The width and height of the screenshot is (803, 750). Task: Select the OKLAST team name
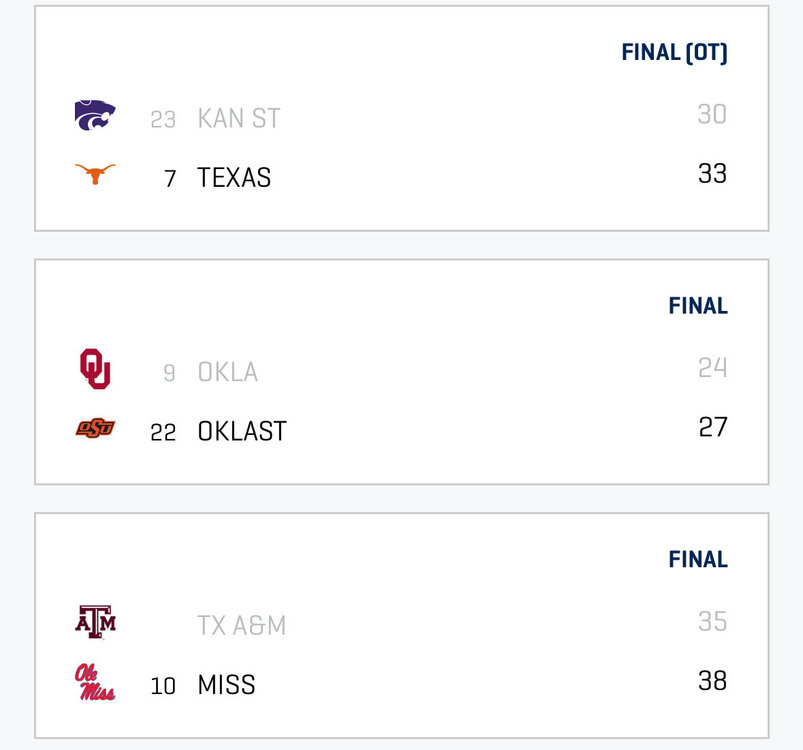[242, 432]
